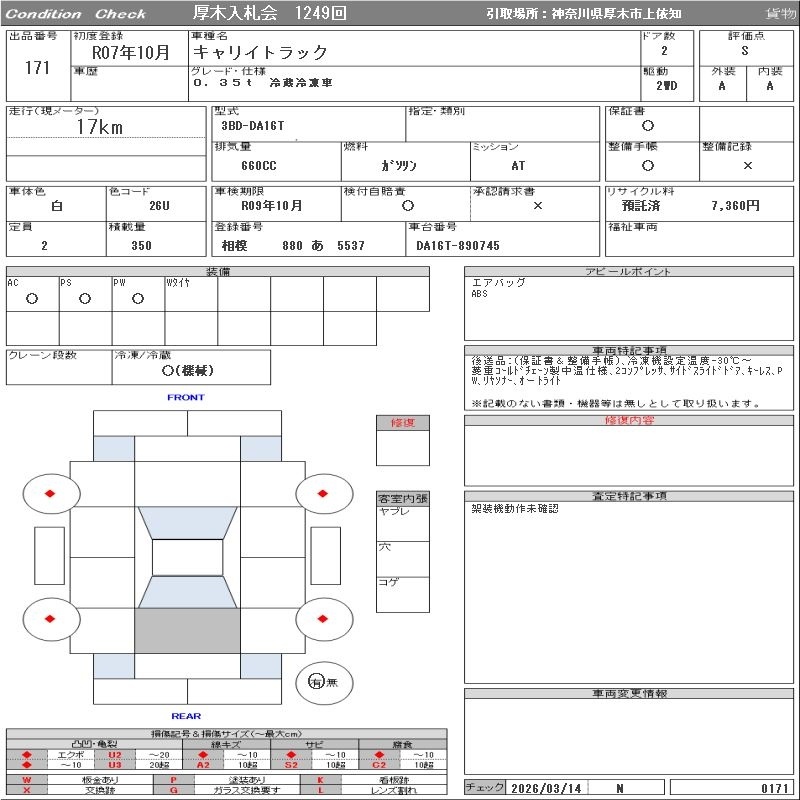Click the 整備記録 cross mark

point(747,166)
